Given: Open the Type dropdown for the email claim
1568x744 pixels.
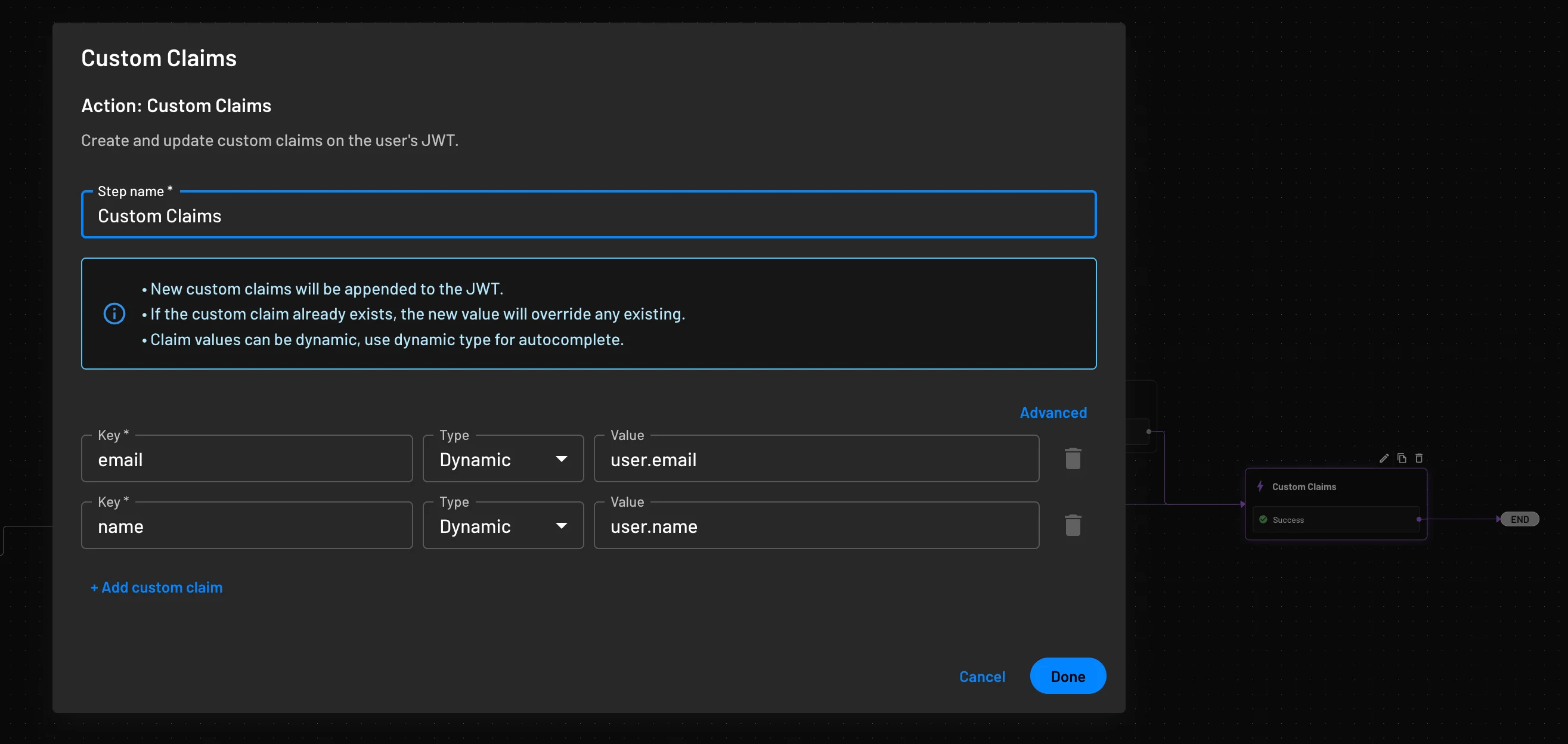Looking at the screenshot, I should (x=561, y=458).
